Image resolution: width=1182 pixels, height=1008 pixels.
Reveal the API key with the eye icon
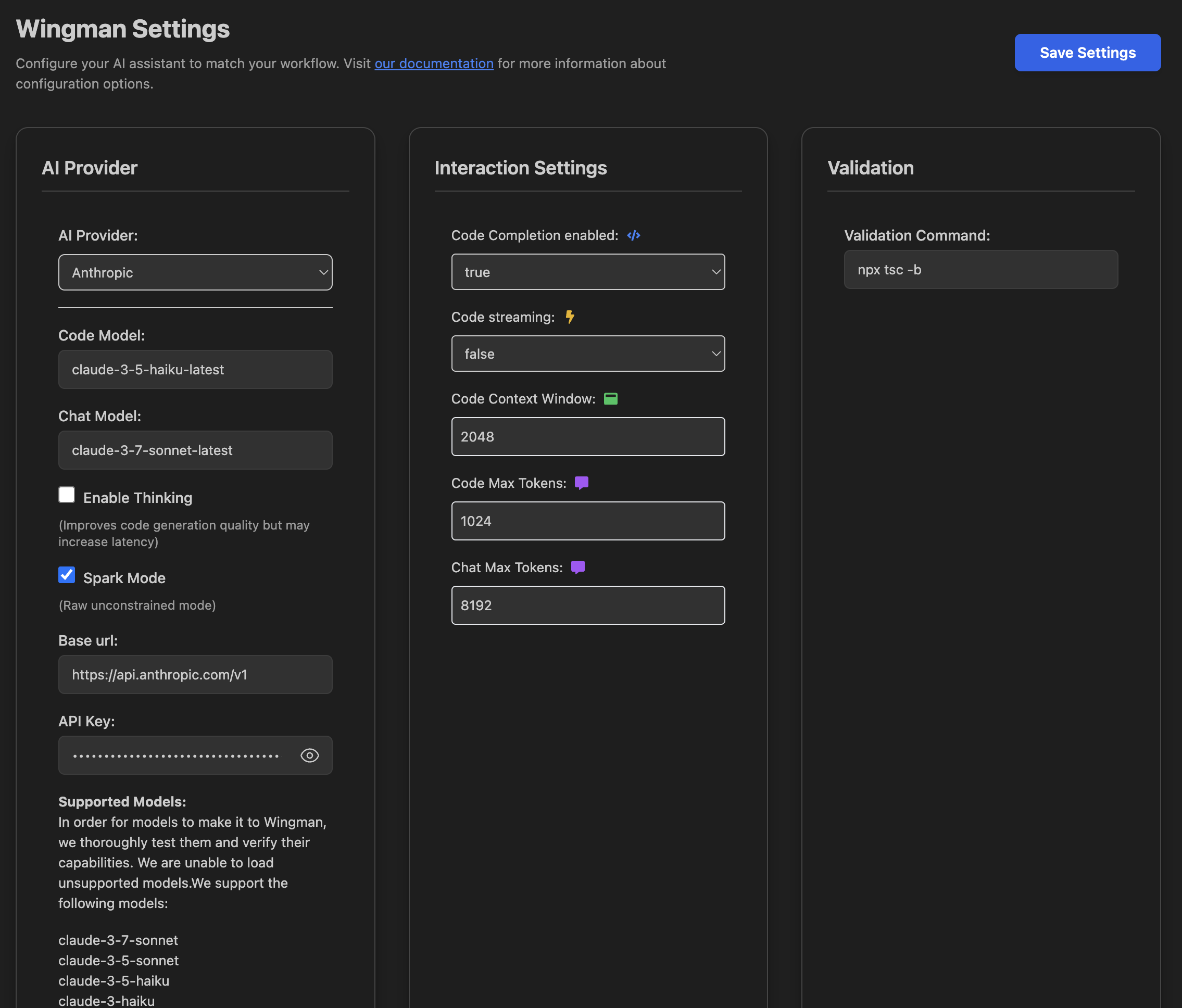pos(309,755)
